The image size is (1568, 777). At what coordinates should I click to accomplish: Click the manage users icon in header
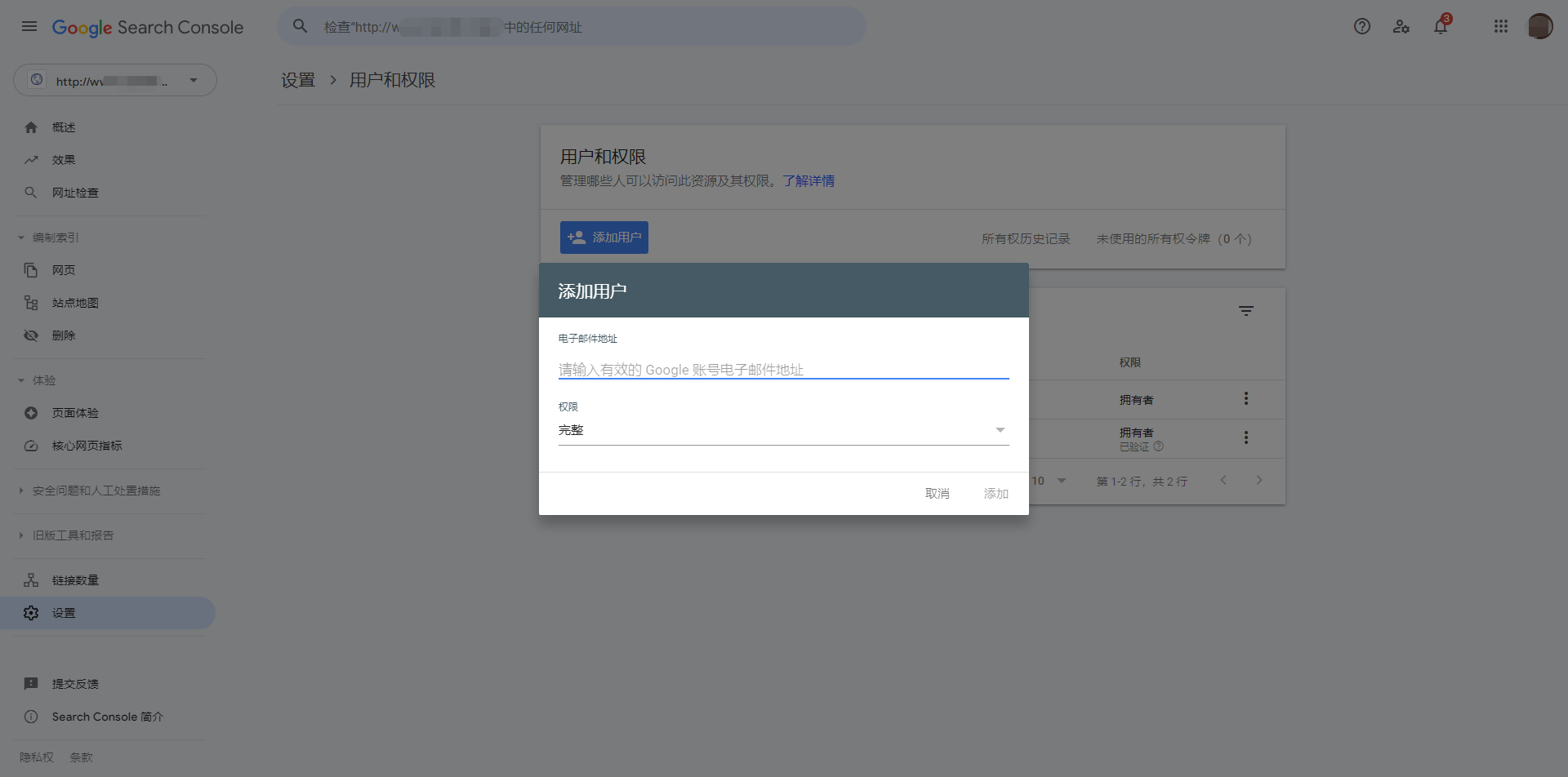(1401, 27)
